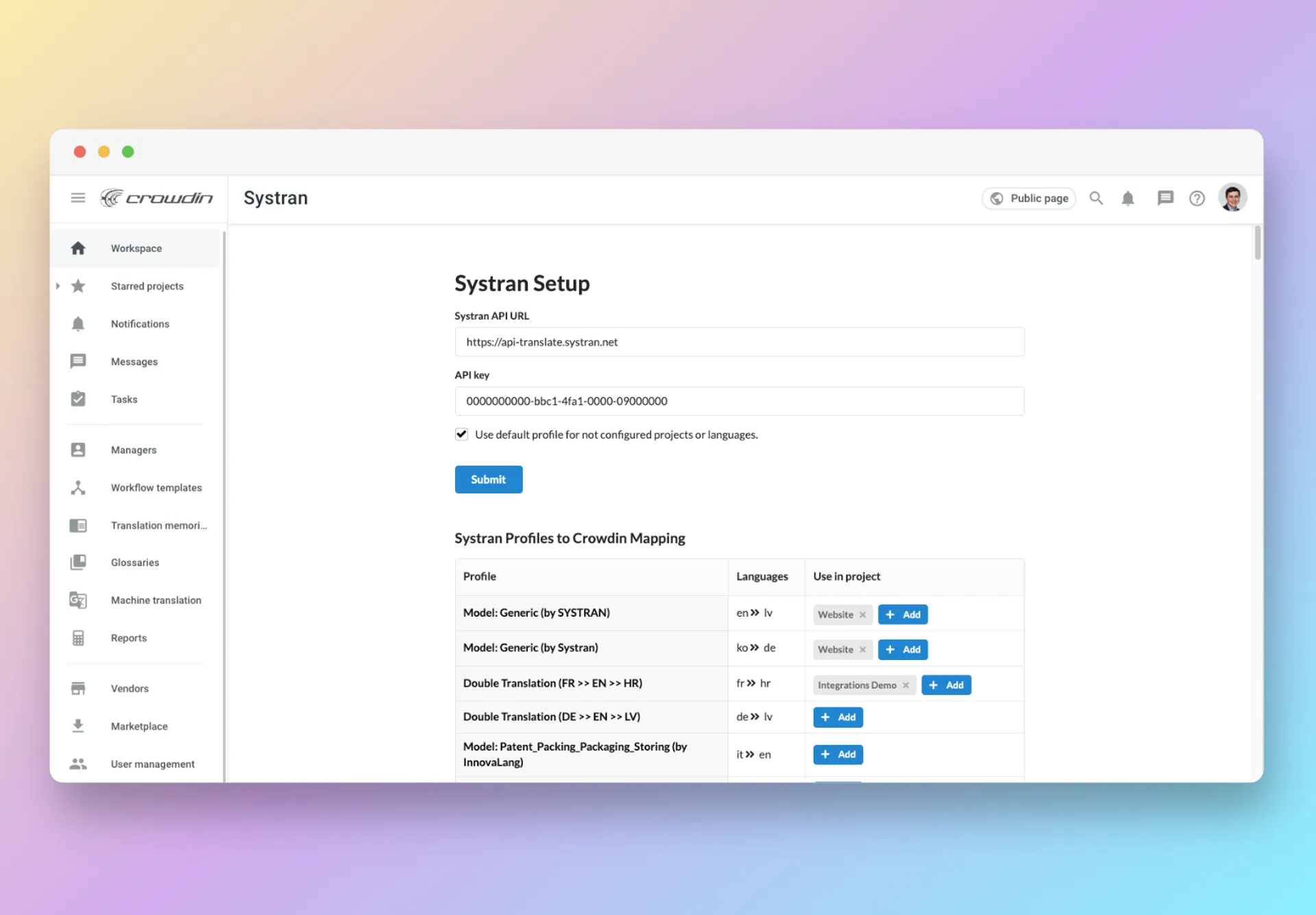Open notifications bell in top bar
1316x915 pixels.
coord(1128,199)
